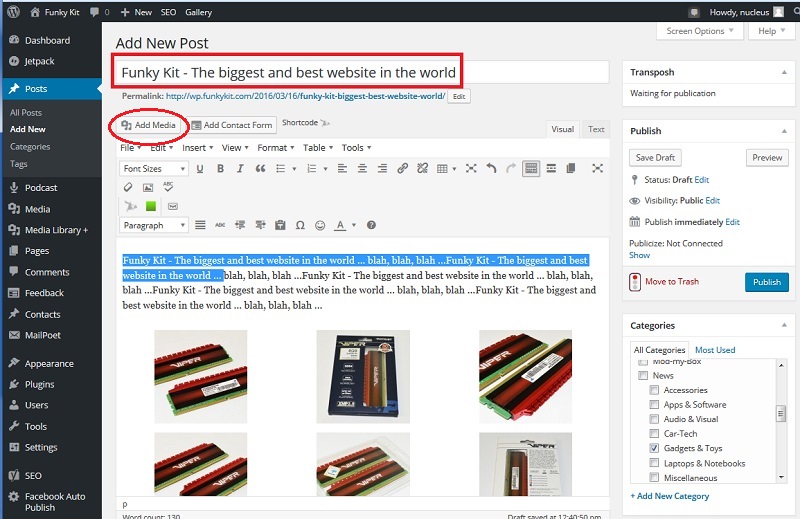
Task: Preview the post
Action: 767,158
